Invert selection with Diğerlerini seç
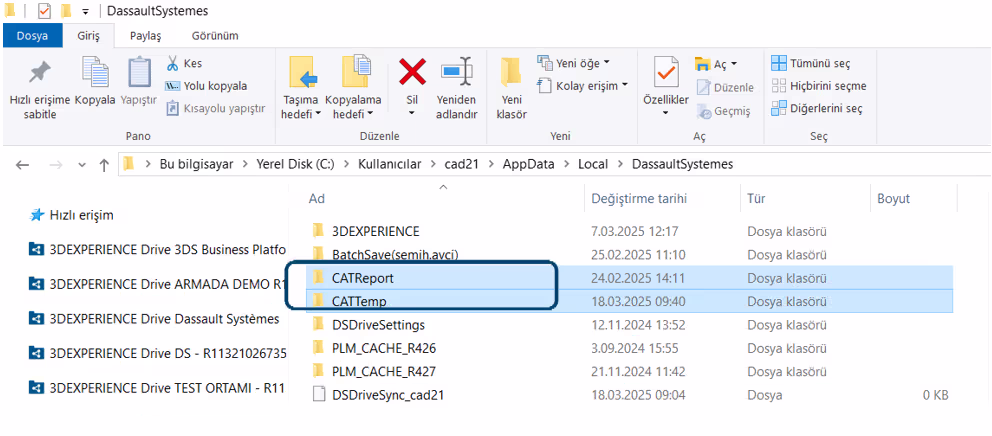 (817, 108)
